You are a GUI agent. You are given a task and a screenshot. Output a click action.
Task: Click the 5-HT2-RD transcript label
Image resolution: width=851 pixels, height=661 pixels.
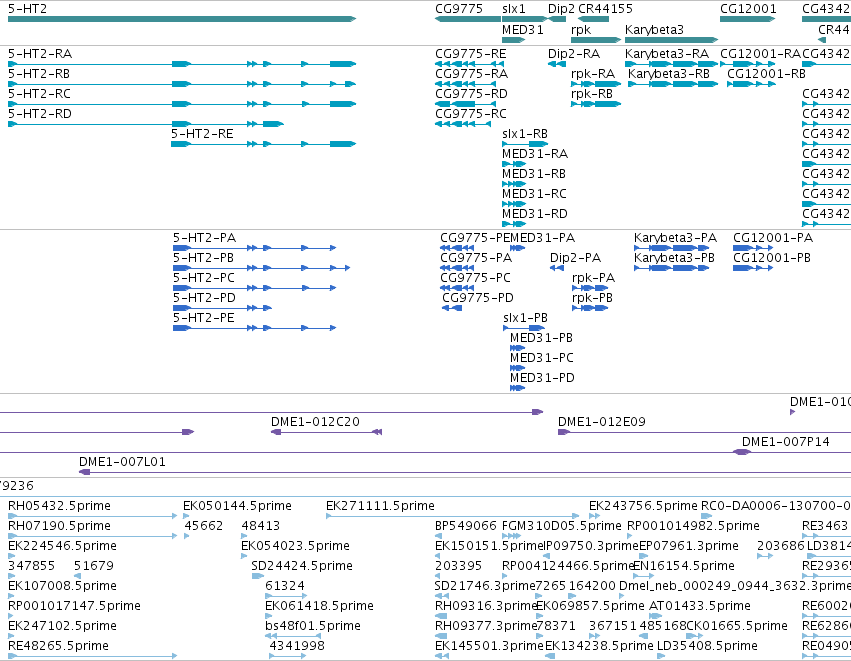40,114
